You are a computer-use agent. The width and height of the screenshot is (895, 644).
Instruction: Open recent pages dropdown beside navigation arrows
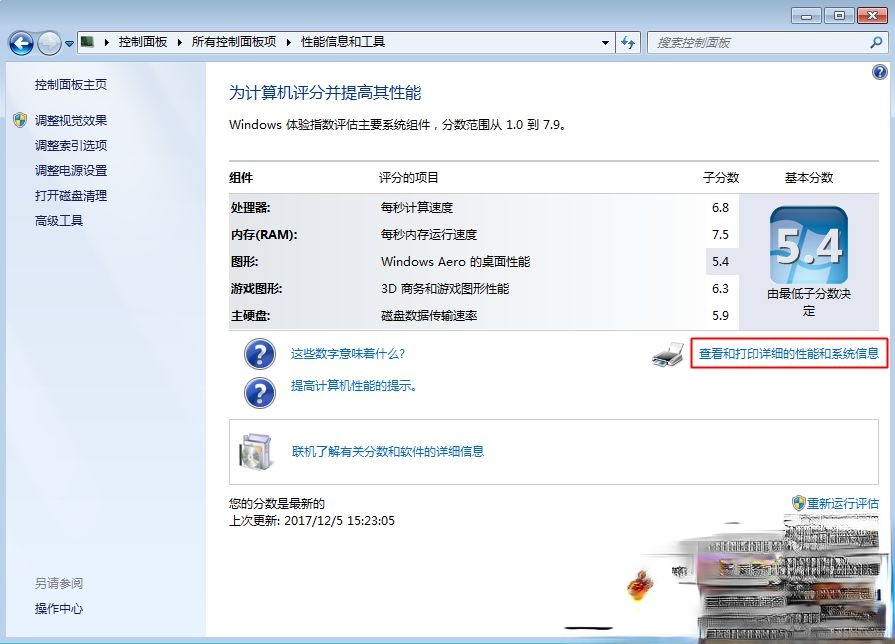[x=69, y=43]
